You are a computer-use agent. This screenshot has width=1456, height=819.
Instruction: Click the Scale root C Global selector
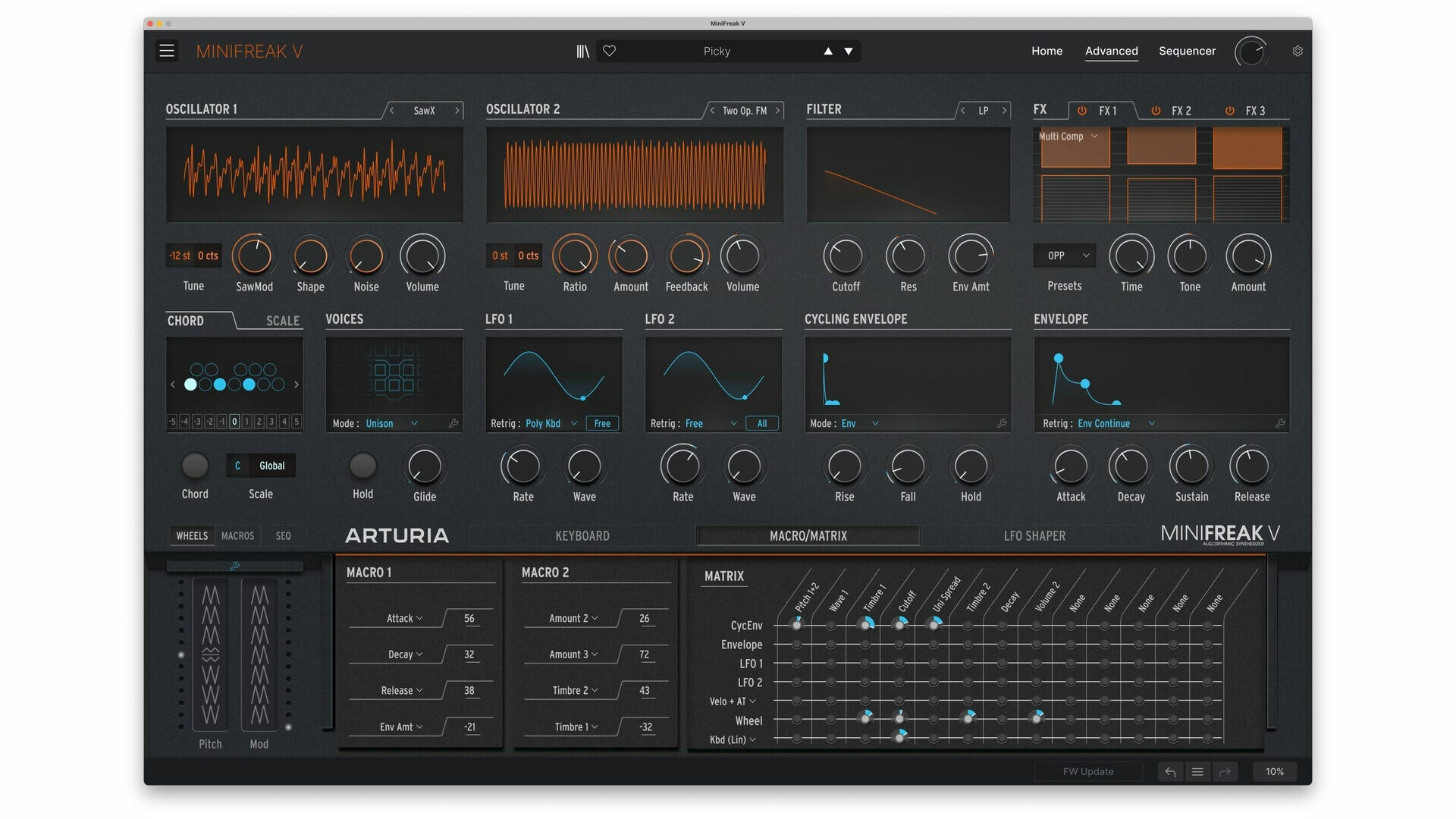point(261,466)
